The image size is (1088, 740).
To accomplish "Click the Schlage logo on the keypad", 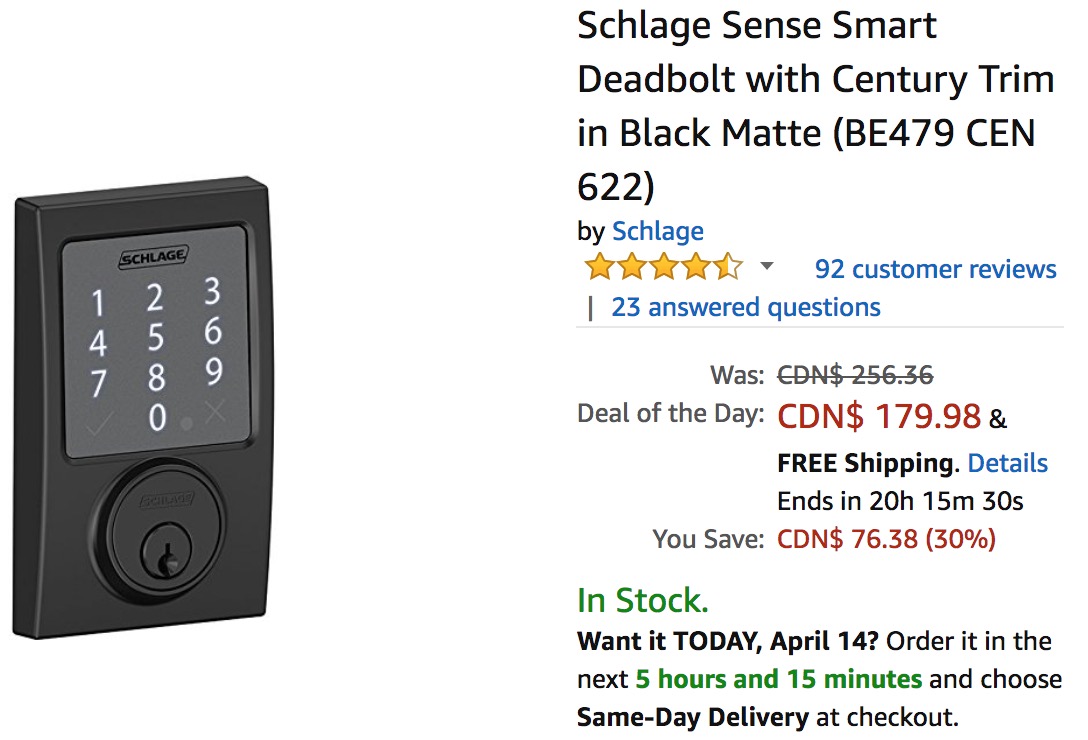I will click(x=153, y=257).
